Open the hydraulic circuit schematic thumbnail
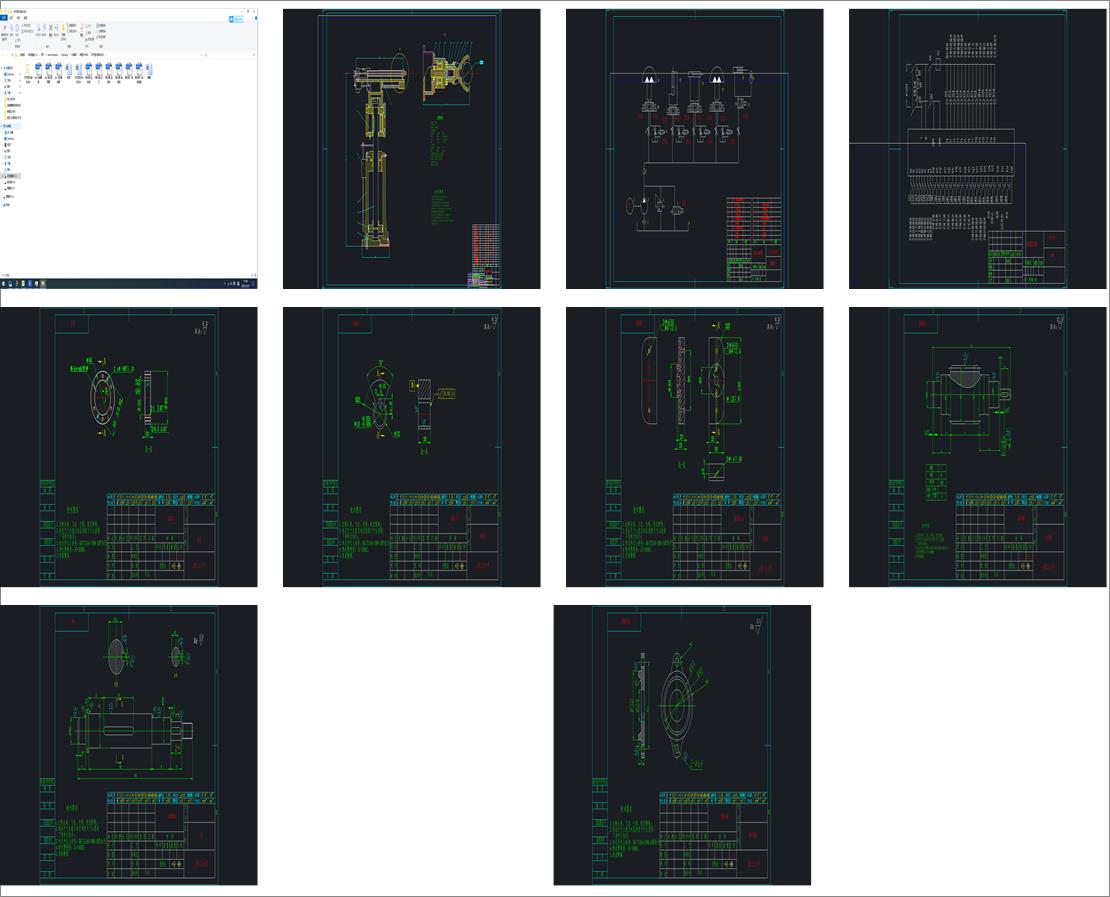 694,149
